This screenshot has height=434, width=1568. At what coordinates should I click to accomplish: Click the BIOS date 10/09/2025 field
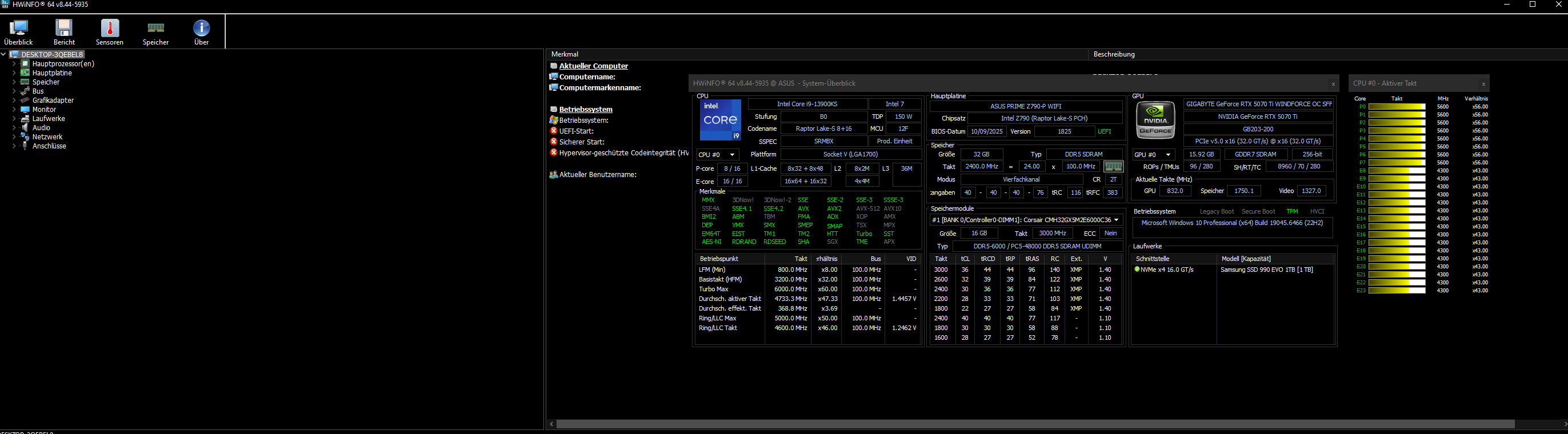pyautogui.click(x=987, y=131)
